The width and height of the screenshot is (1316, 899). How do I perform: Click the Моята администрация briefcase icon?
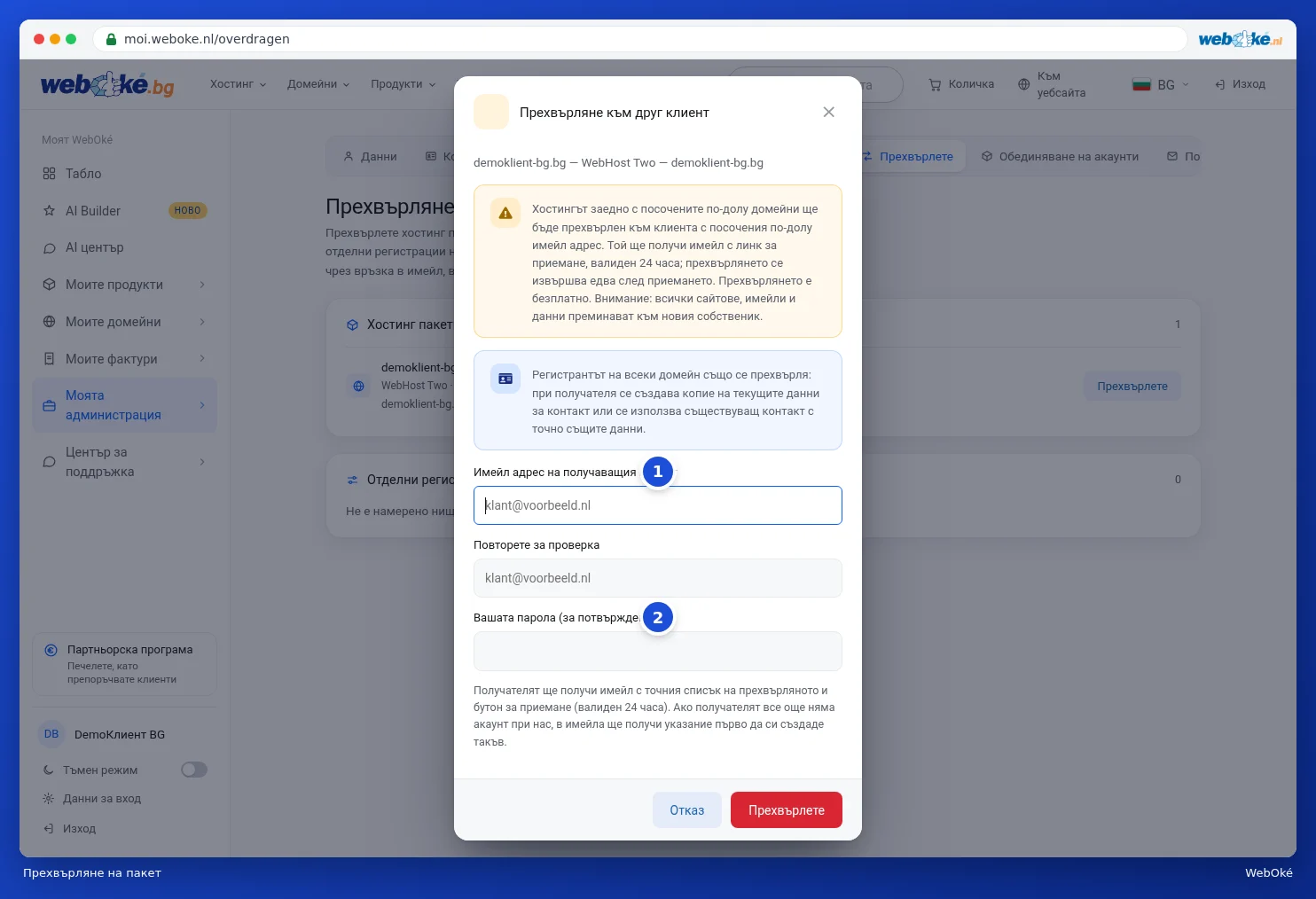(x=49, y=406)
